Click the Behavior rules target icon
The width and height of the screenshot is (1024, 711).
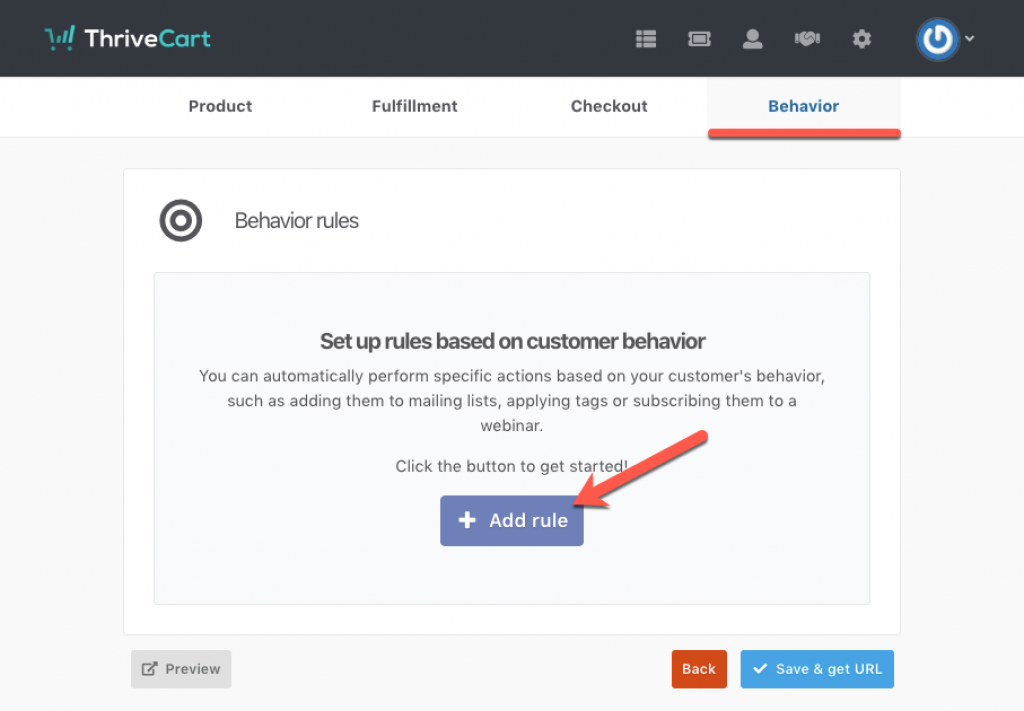(x=181, y=221)
